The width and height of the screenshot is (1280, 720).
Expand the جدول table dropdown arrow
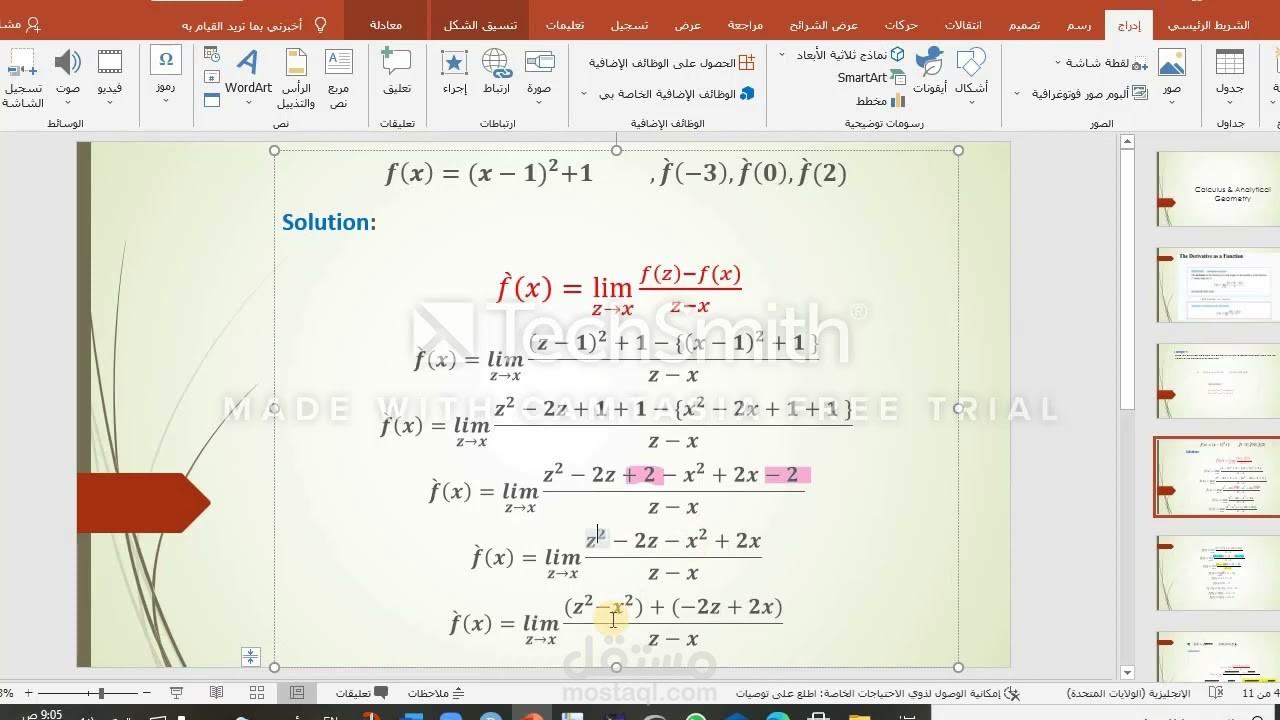(1229, 103)
